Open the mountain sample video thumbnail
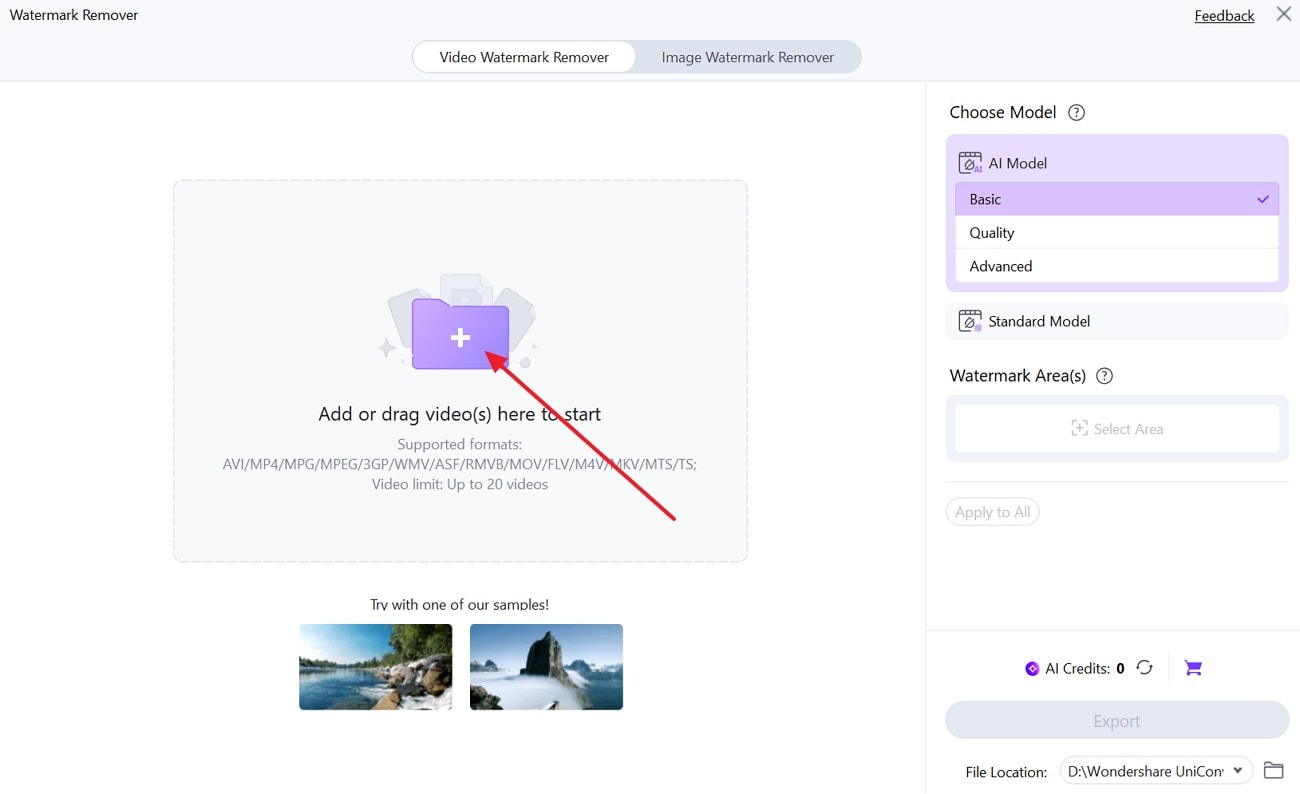Screen dimensions: 1300x794 click(546, 666)
